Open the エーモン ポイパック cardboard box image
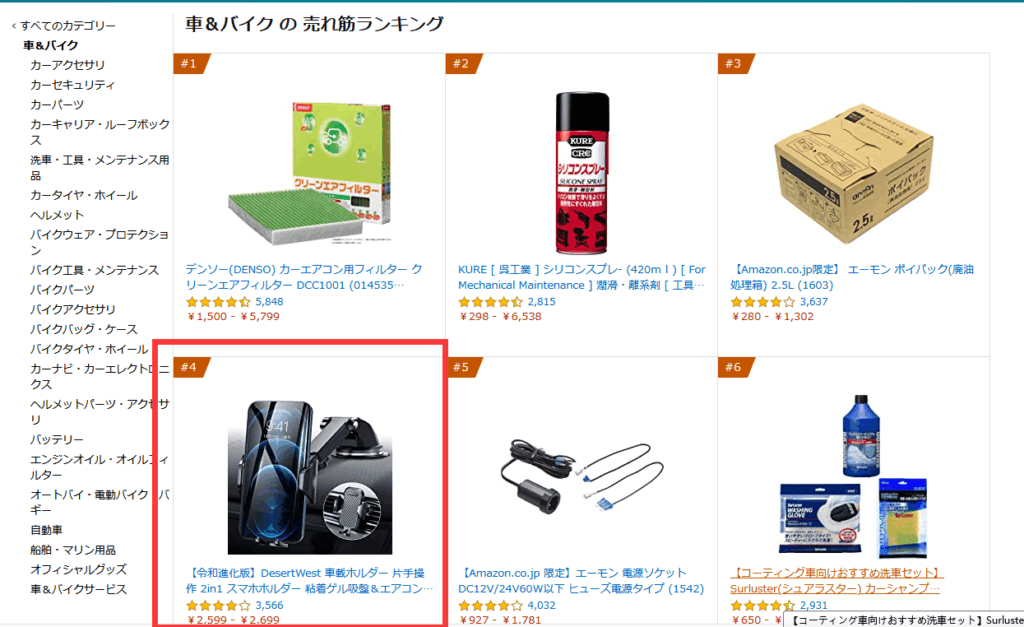The width and height of the screenshot is (1024, 627). [854, 174]
